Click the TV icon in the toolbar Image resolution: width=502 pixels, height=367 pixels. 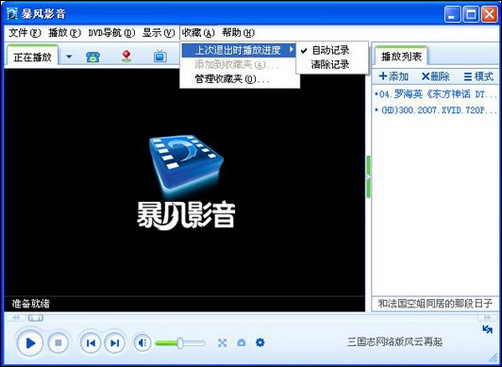click(160, 56)
